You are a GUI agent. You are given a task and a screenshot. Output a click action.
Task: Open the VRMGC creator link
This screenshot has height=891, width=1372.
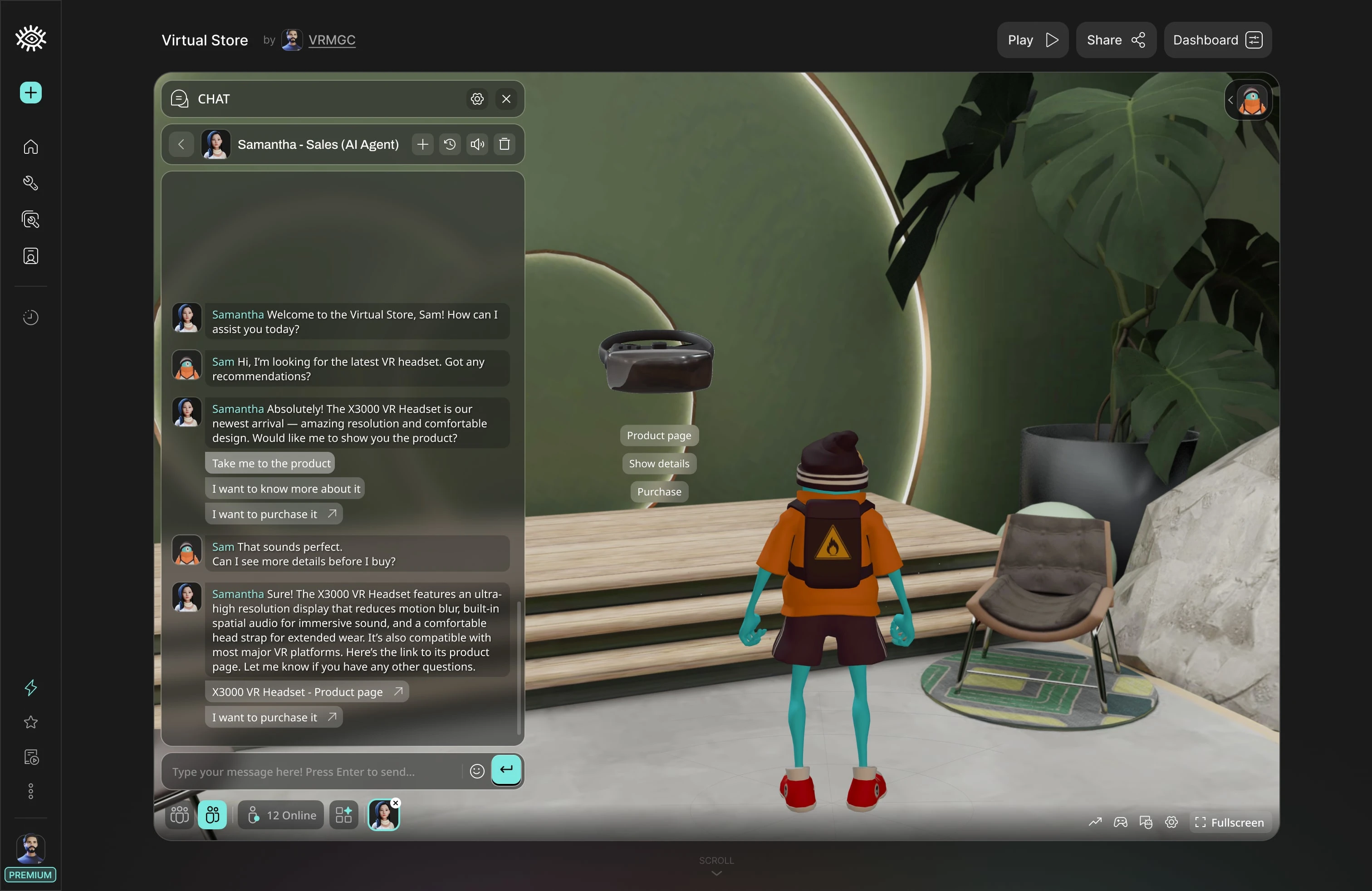[332, 40]
